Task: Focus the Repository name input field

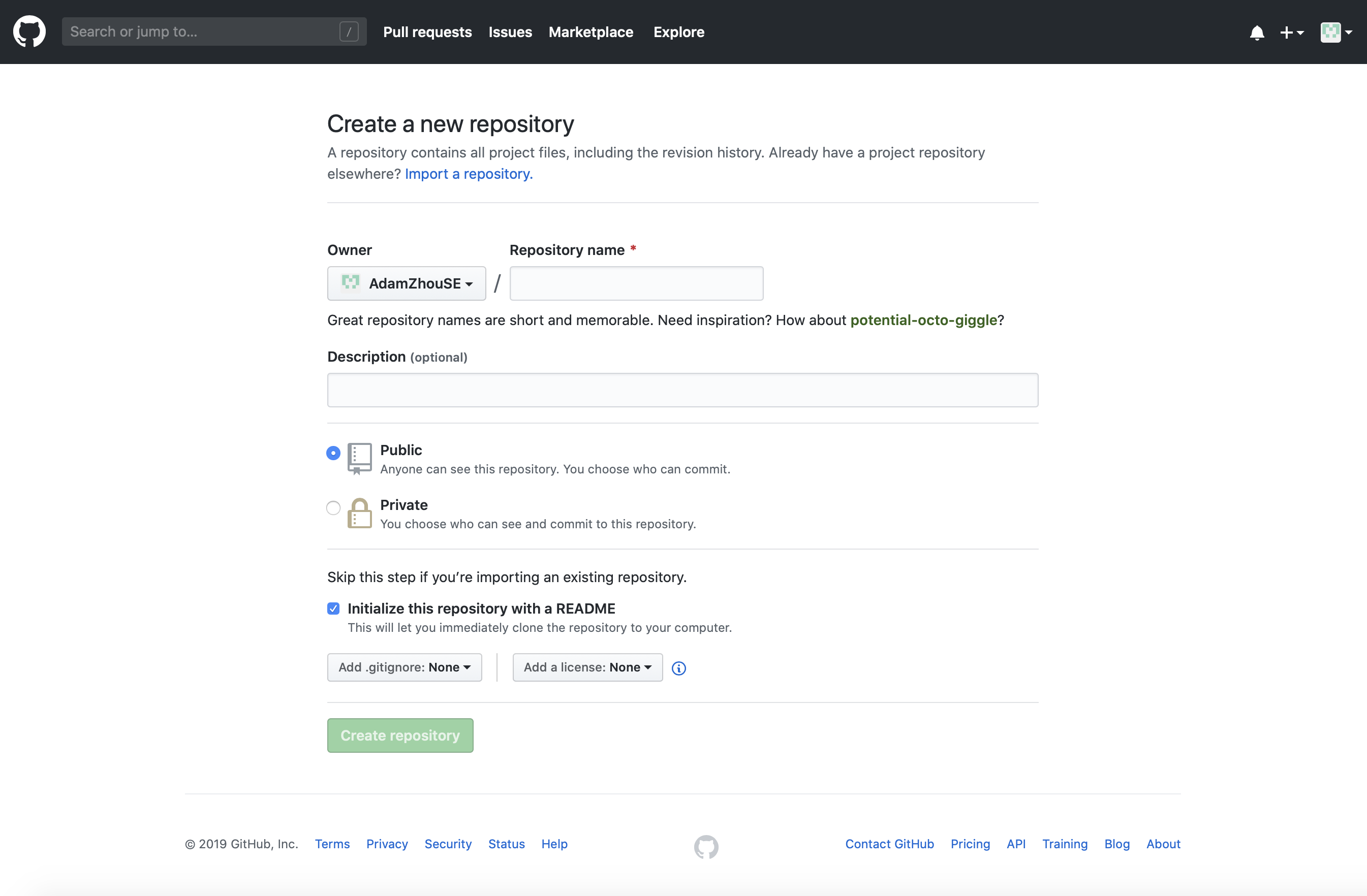Action: coord(636,283)
